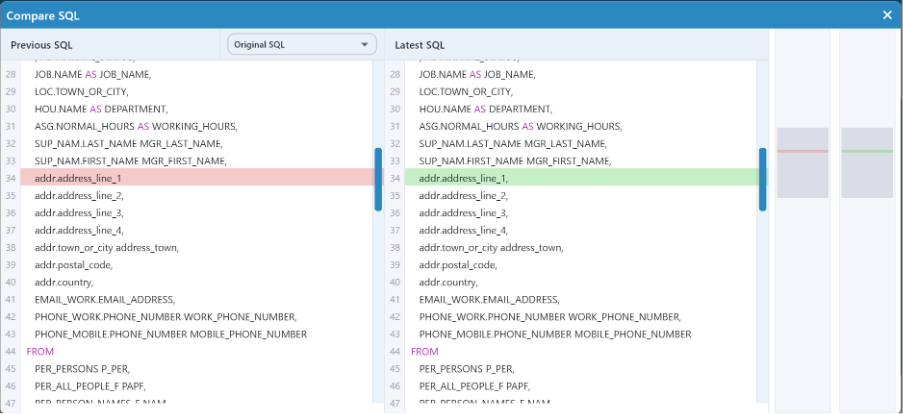Click PHONE_MOBILE.PHONE_NUMBER line in Latest SQL

(x=555, y=334)
